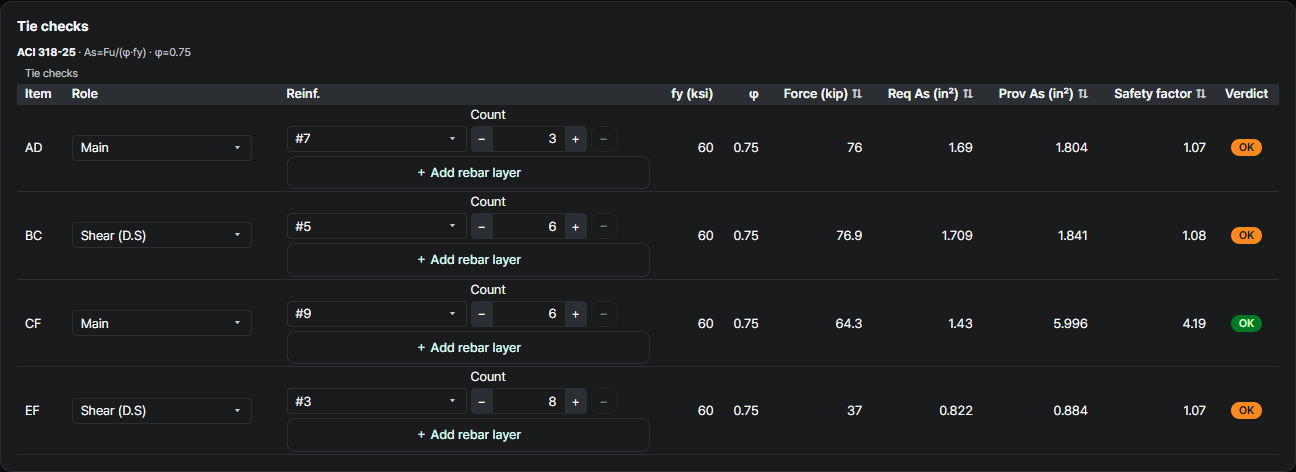Decrease rebar count for tie CF

tap(482, 314)
